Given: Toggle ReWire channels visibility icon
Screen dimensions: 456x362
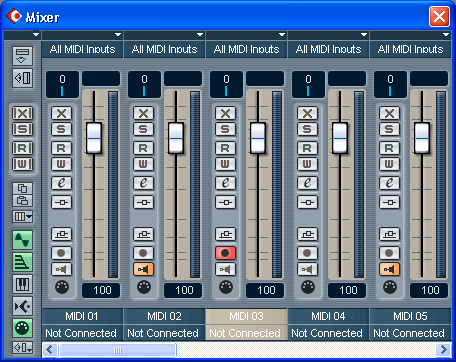Looking at the screenshot, I should point(22,306).
